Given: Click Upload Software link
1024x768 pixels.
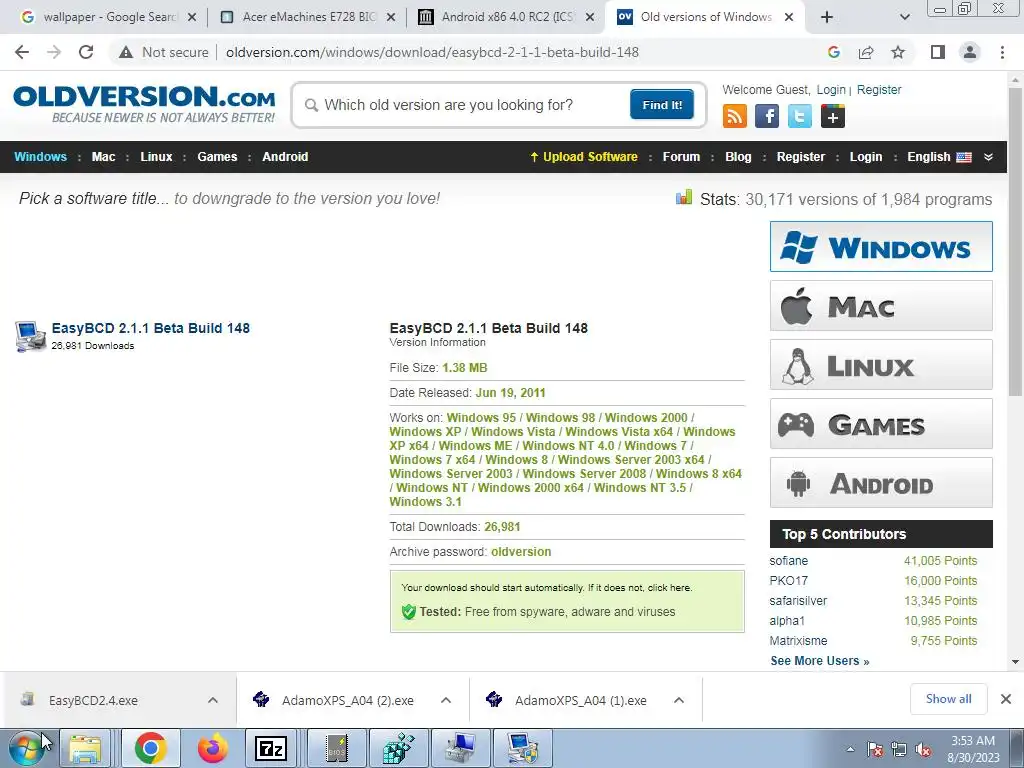Looking at the screenshot, I should (583, 157).
